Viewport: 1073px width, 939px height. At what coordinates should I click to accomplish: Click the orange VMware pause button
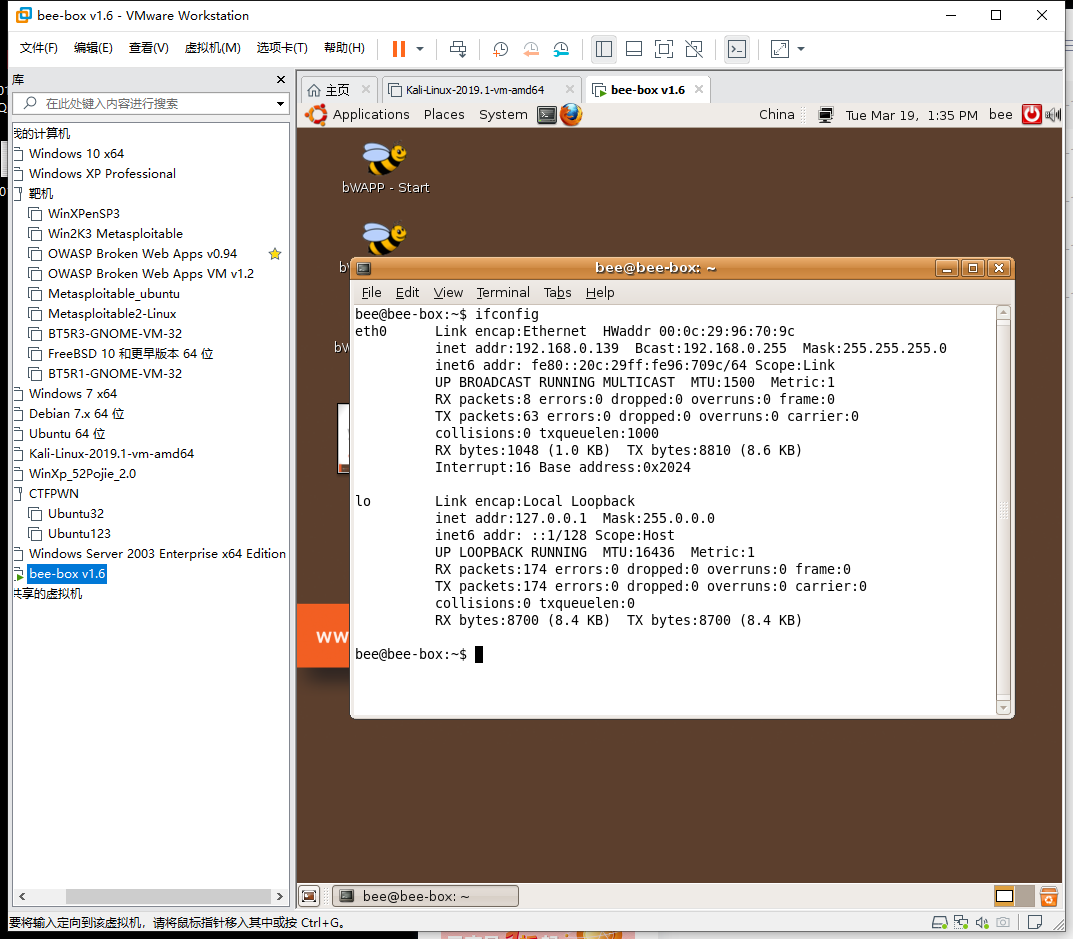pyautogui.click(x=399, y=49)
